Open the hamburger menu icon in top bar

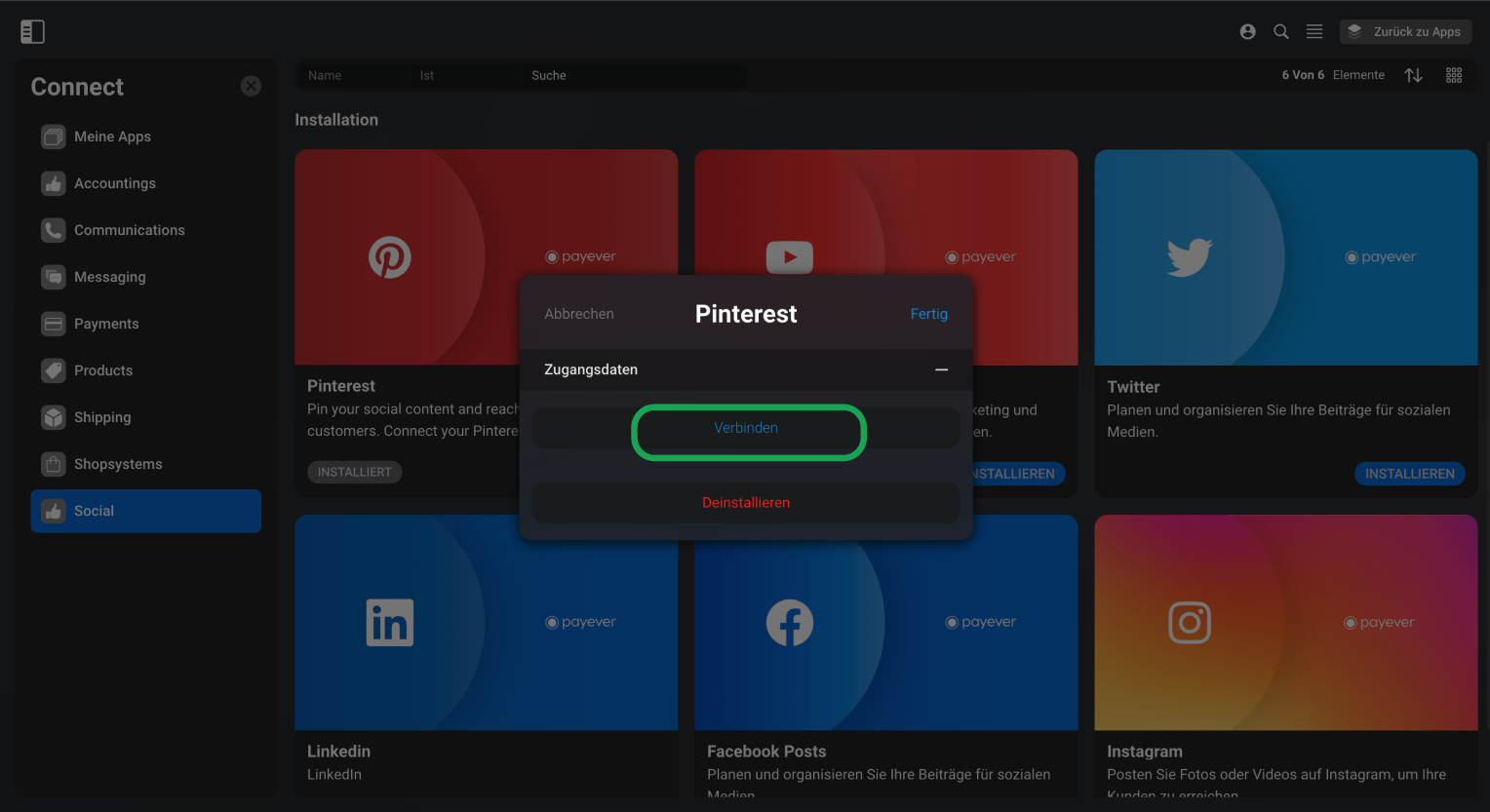1314,31
